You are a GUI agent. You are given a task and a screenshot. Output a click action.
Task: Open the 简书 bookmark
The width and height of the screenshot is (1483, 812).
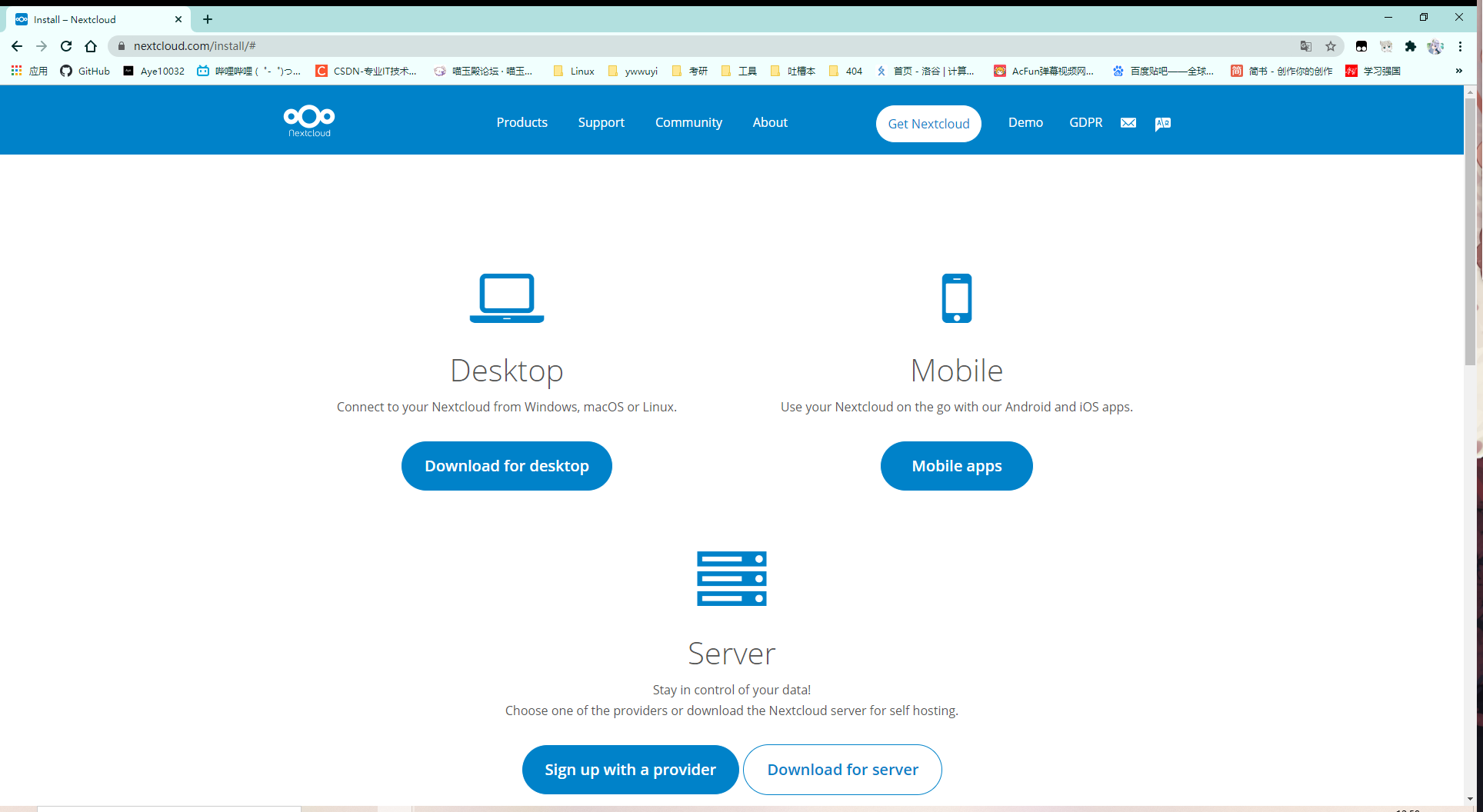point(1281,71)
